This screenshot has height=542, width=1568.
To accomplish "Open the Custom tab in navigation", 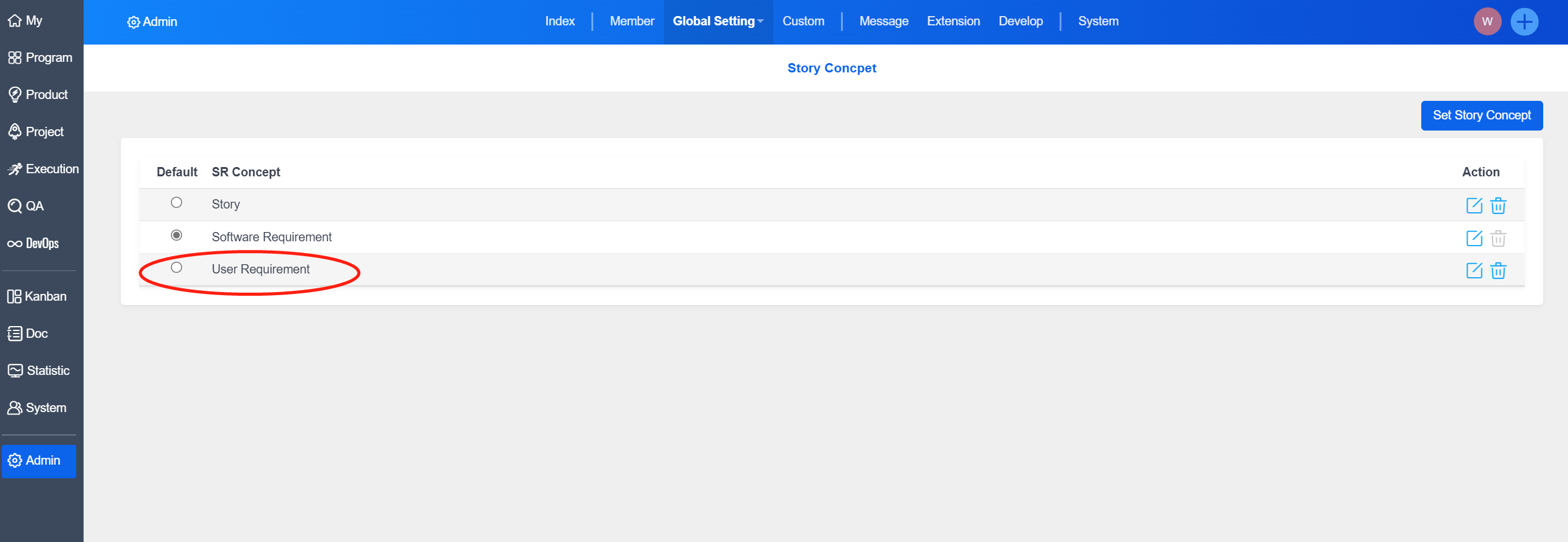I will click(803, 22).
